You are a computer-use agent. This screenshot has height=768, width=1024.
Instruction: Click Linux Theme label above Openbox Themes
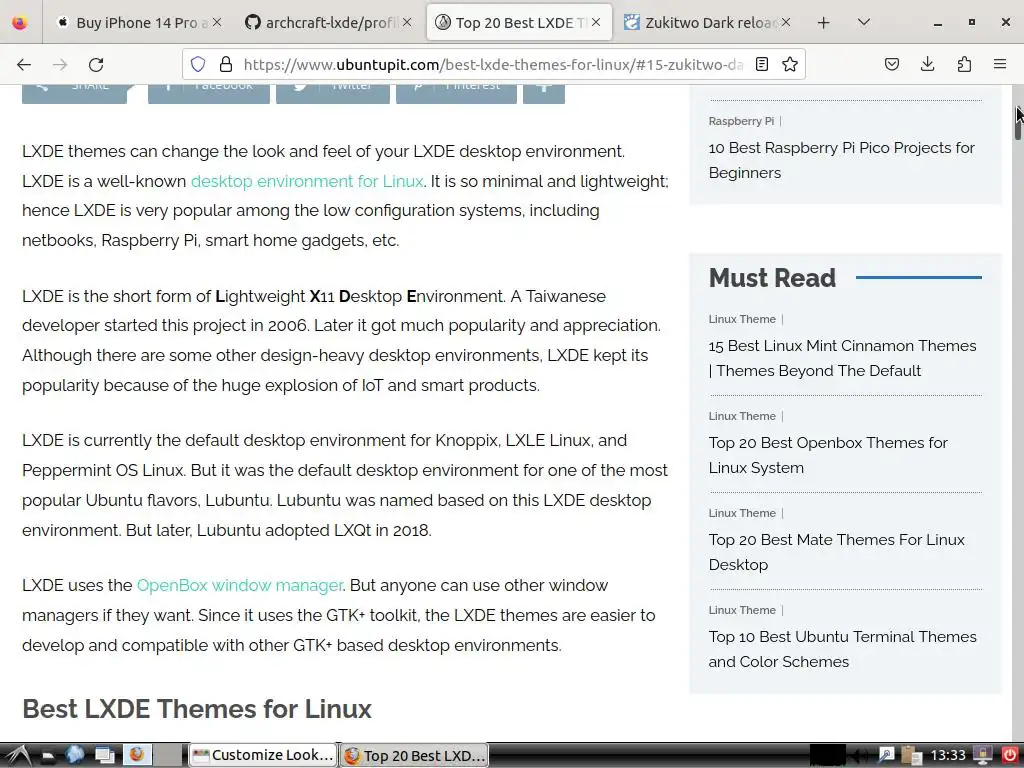point(742,416)
